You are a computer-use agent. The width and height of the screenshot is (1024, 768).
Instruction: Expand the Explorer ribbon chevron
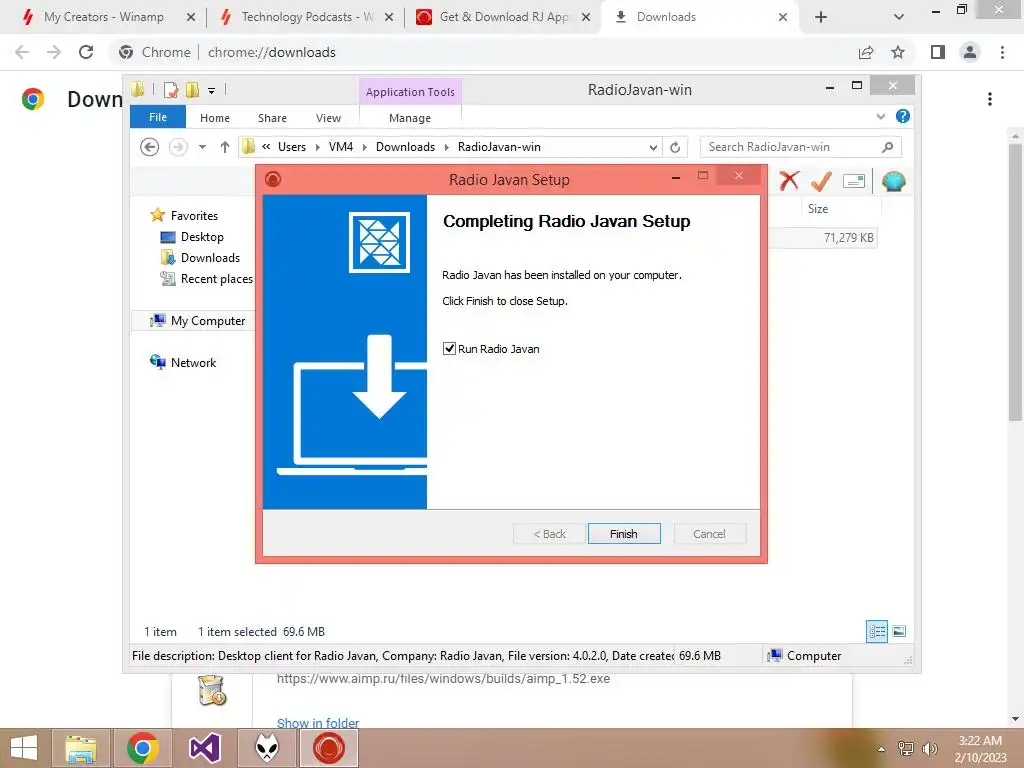881,116
